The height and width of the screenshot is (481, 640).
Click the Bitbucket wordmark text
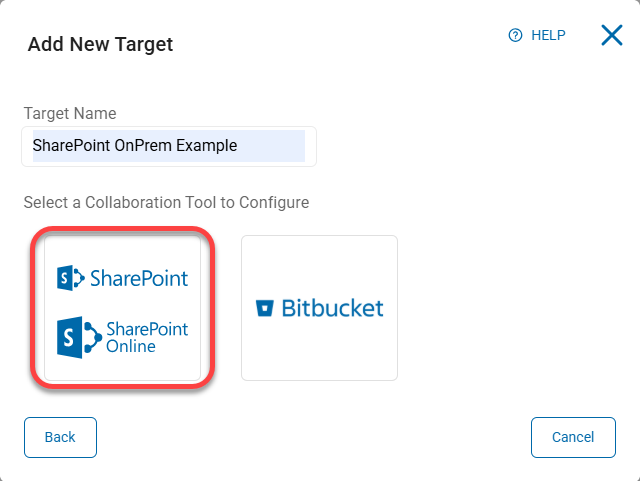(x=333, y=308)
